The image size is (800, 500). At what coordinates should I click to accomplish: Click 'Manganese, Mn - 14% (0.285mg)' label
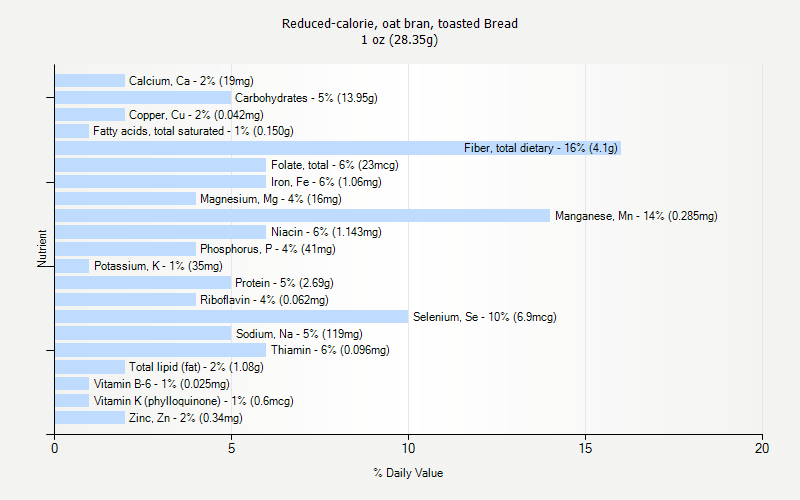click(636, 216)
